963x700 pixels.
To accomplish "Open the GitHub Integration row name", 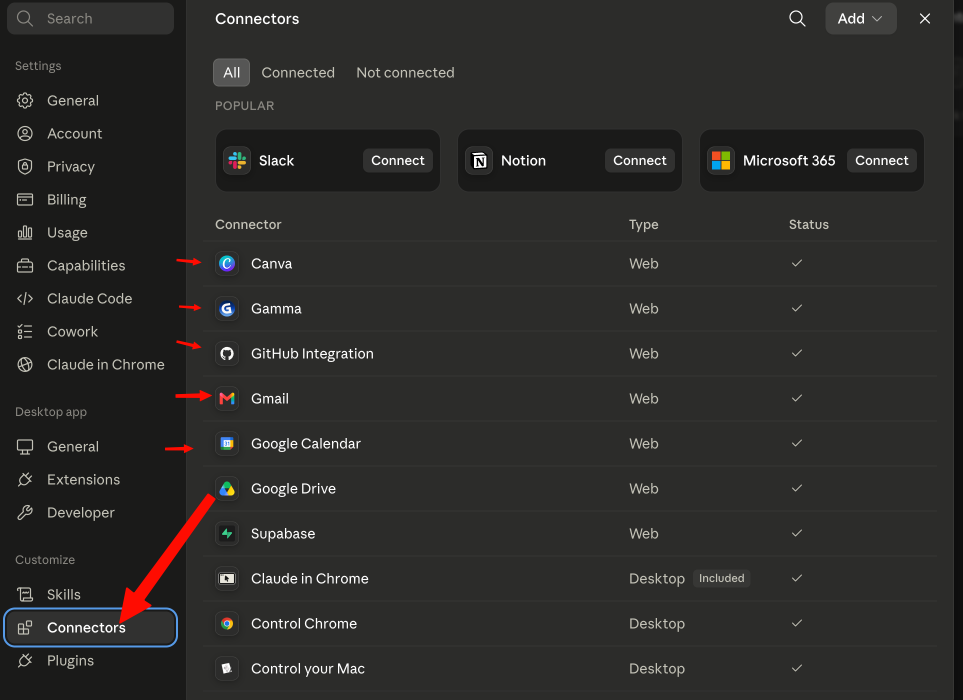I will 312,354.
